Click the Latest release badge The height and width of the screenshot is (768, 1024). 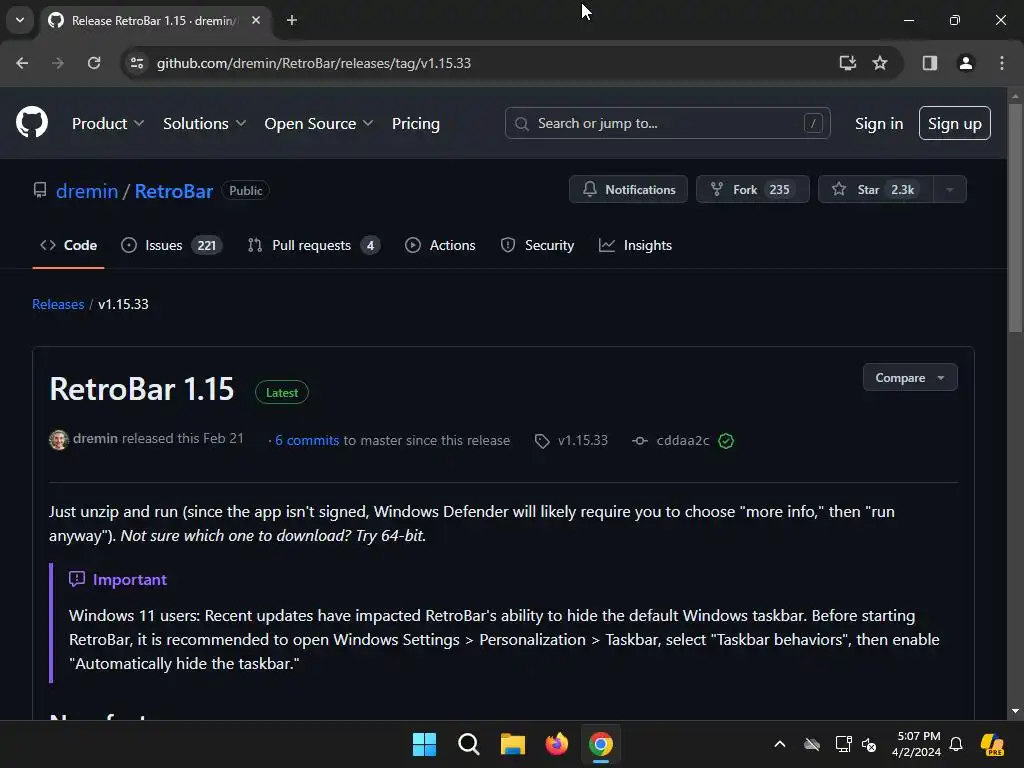point(281,392)
